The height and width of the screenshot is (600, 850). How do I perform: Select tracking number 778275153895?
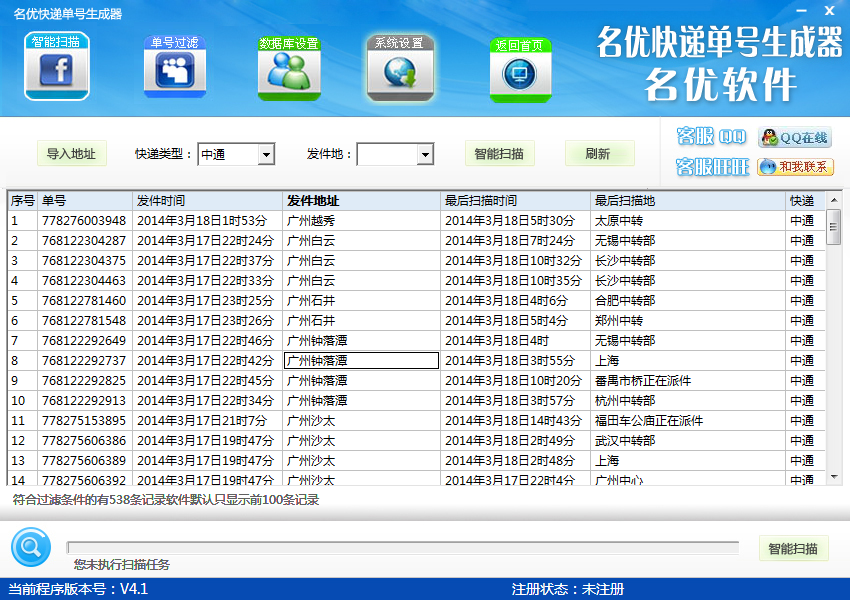84,421
